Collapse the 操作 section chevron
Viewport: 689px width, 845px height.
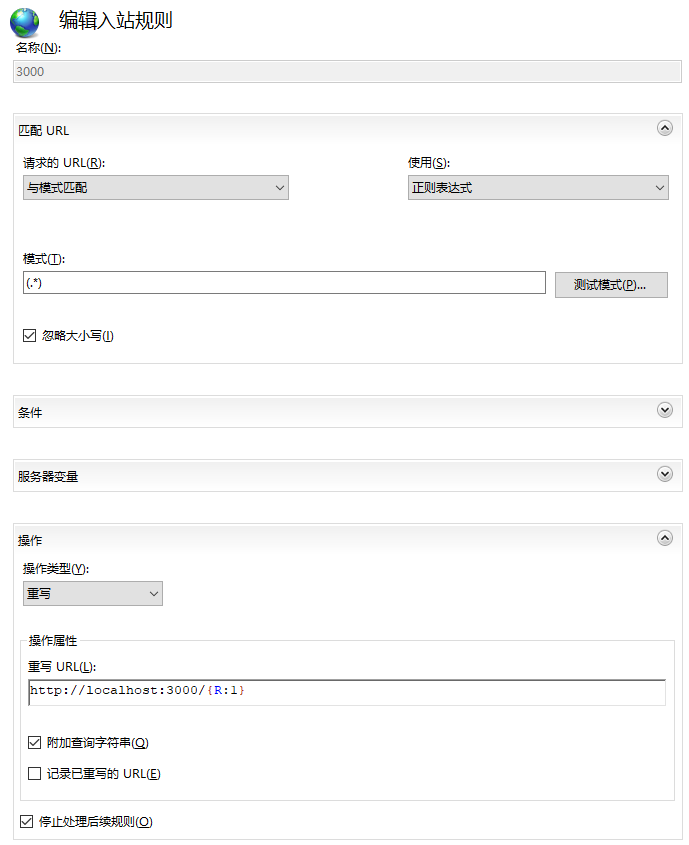[x=664, y=538]
